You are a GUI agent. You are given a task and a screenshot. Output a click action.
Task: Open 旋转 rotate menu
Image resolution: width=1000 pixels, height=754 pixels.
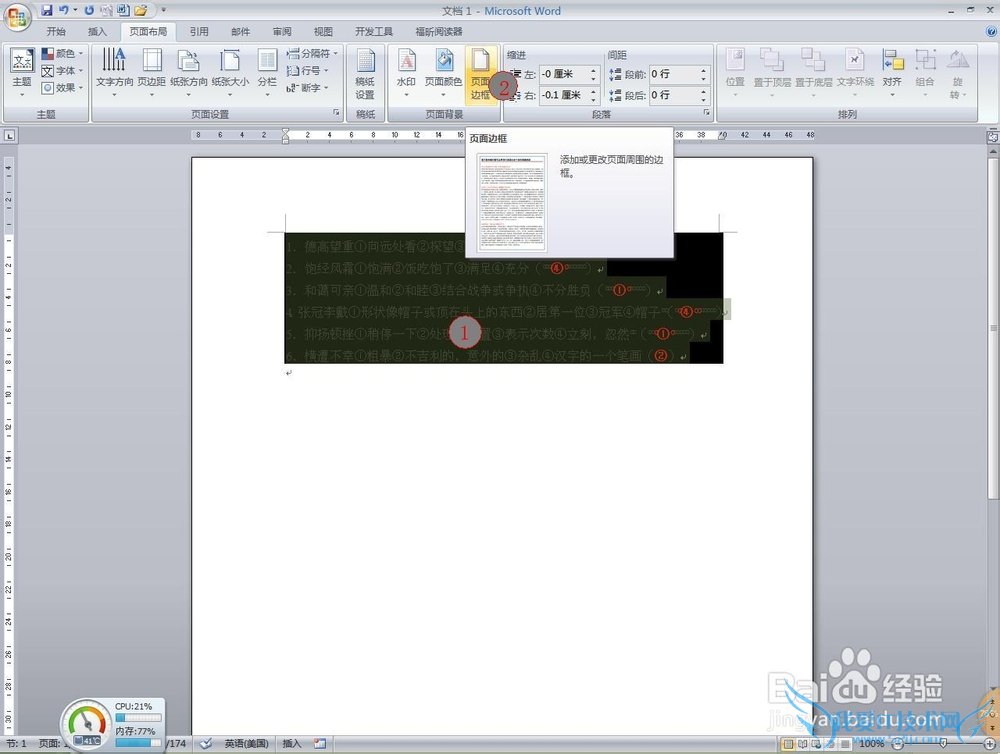[x=957, y=75]
